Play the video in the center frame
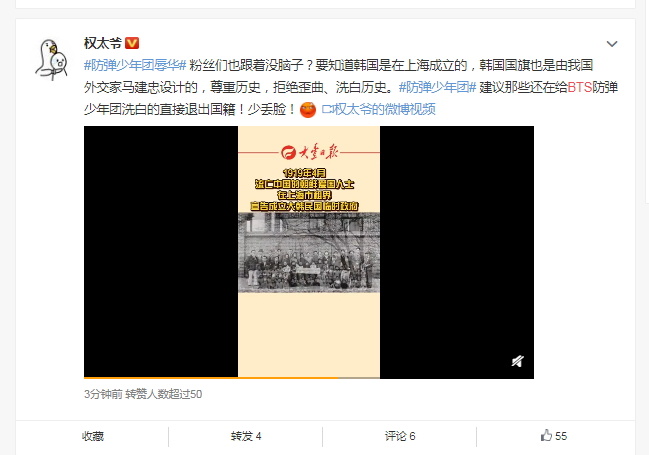This screenshot has width=649, height=455. click(309, 252)
